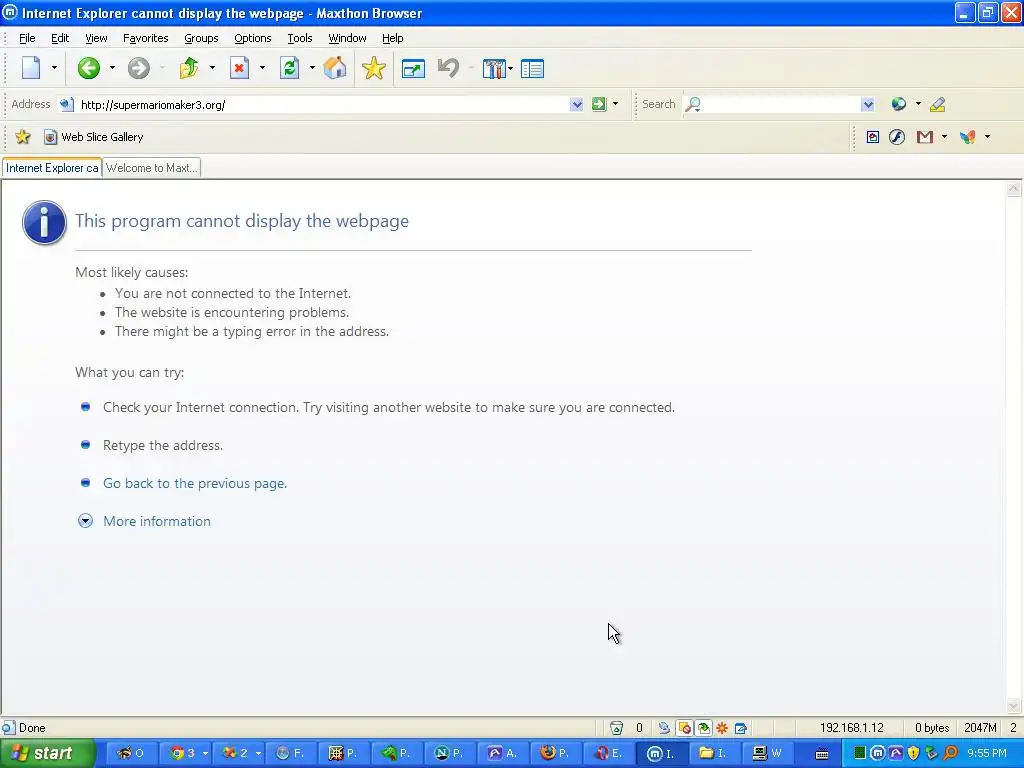1024x768 pixels.
Task: Switch to Welcome to Maxt... tab
Action: pyautogui.click(x=152, y=168)
